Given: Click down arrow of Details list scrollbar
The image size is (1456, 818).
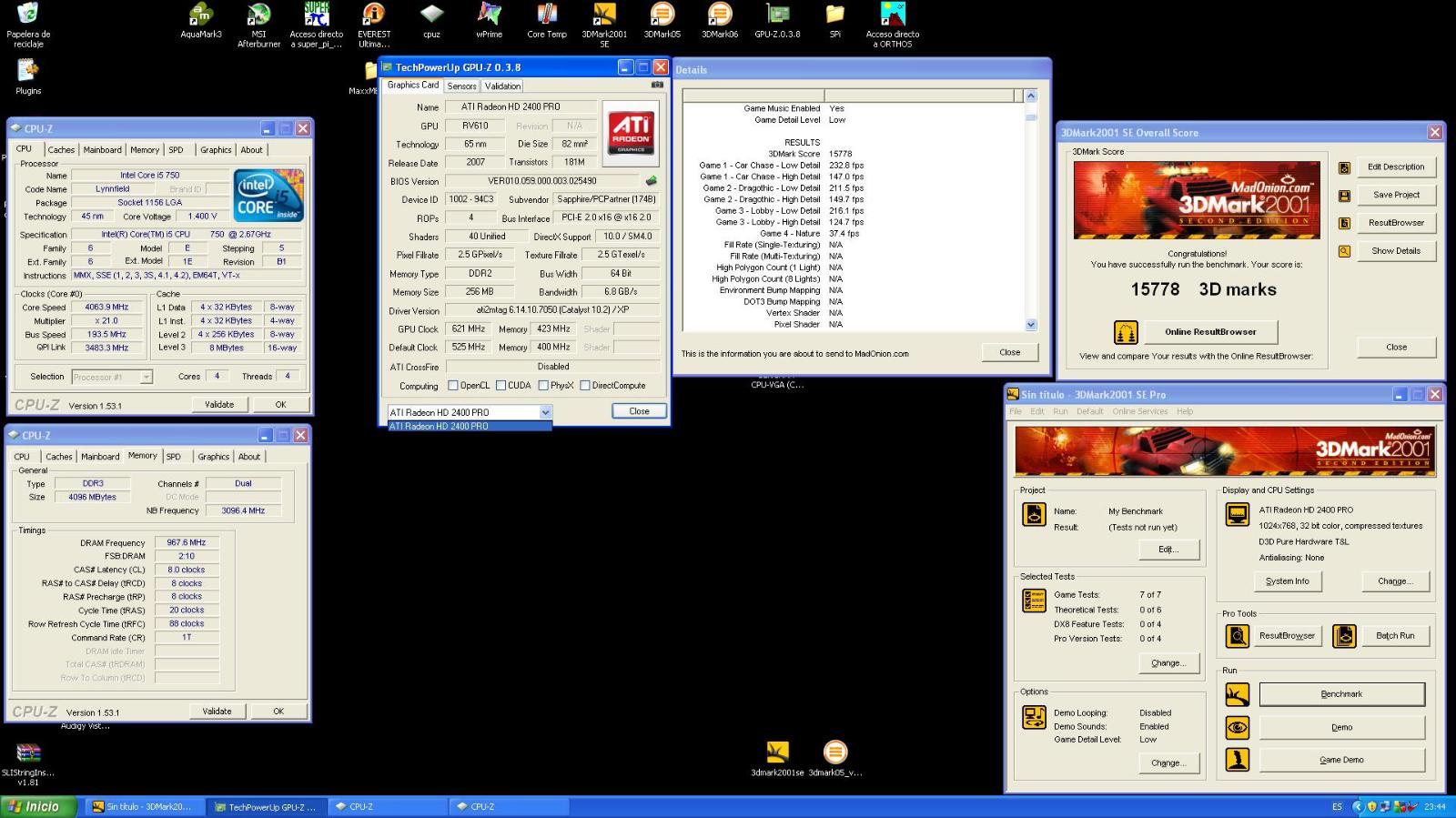Looking at the screenshot, I should pos(1031,325).
